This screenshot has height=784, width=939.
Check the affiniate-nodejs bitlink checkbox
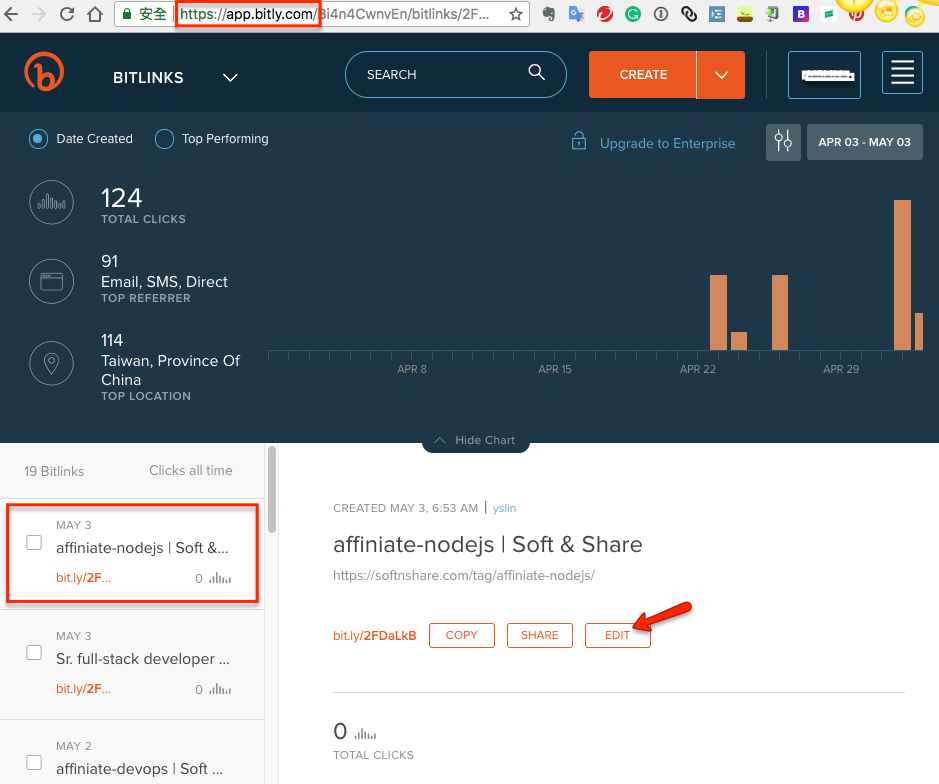point(33,542)
